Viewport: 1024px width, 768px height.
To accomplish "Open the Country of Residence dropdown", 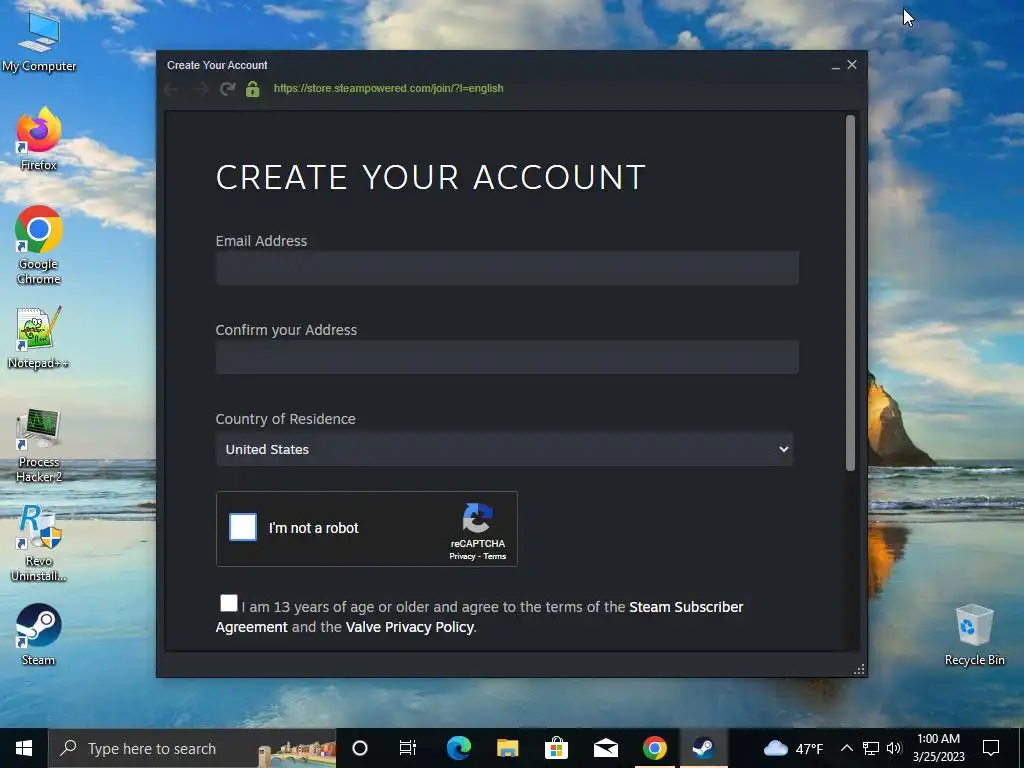I will pos(504,449).
